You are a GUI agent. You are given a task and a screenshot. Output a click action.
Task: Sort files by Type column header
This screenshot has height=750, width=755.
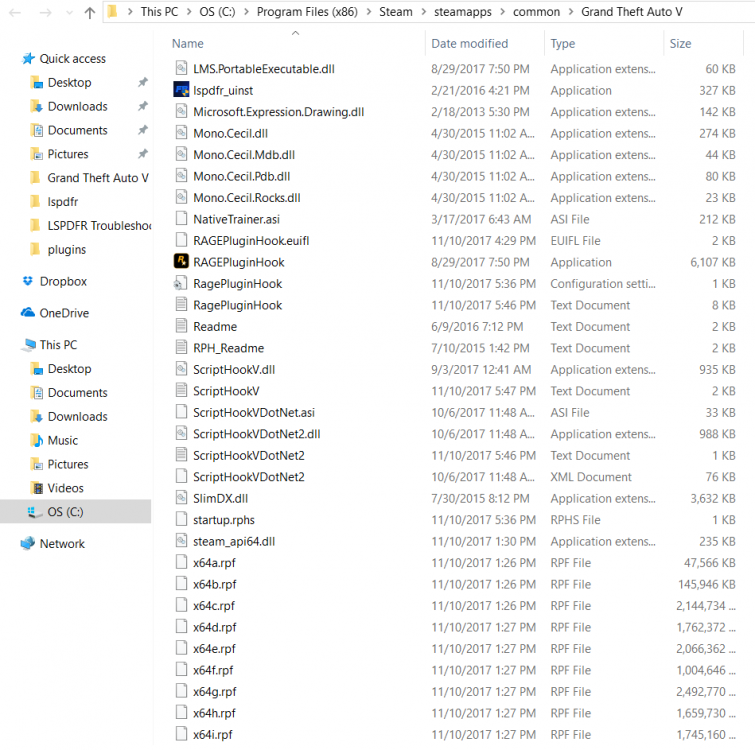click(x=562, y=43)
